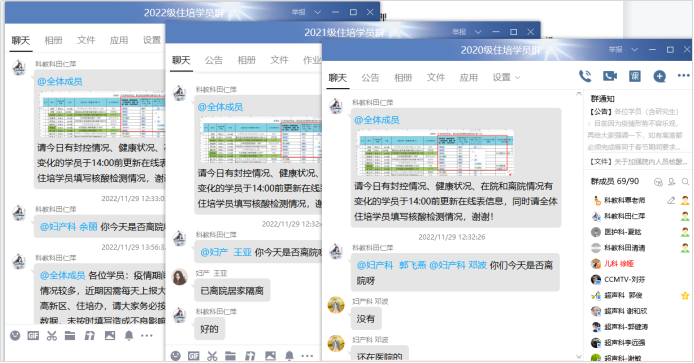694x363 pixels.
Task: Click 举报 in 2020级 title bar
Action: [615, 50]
